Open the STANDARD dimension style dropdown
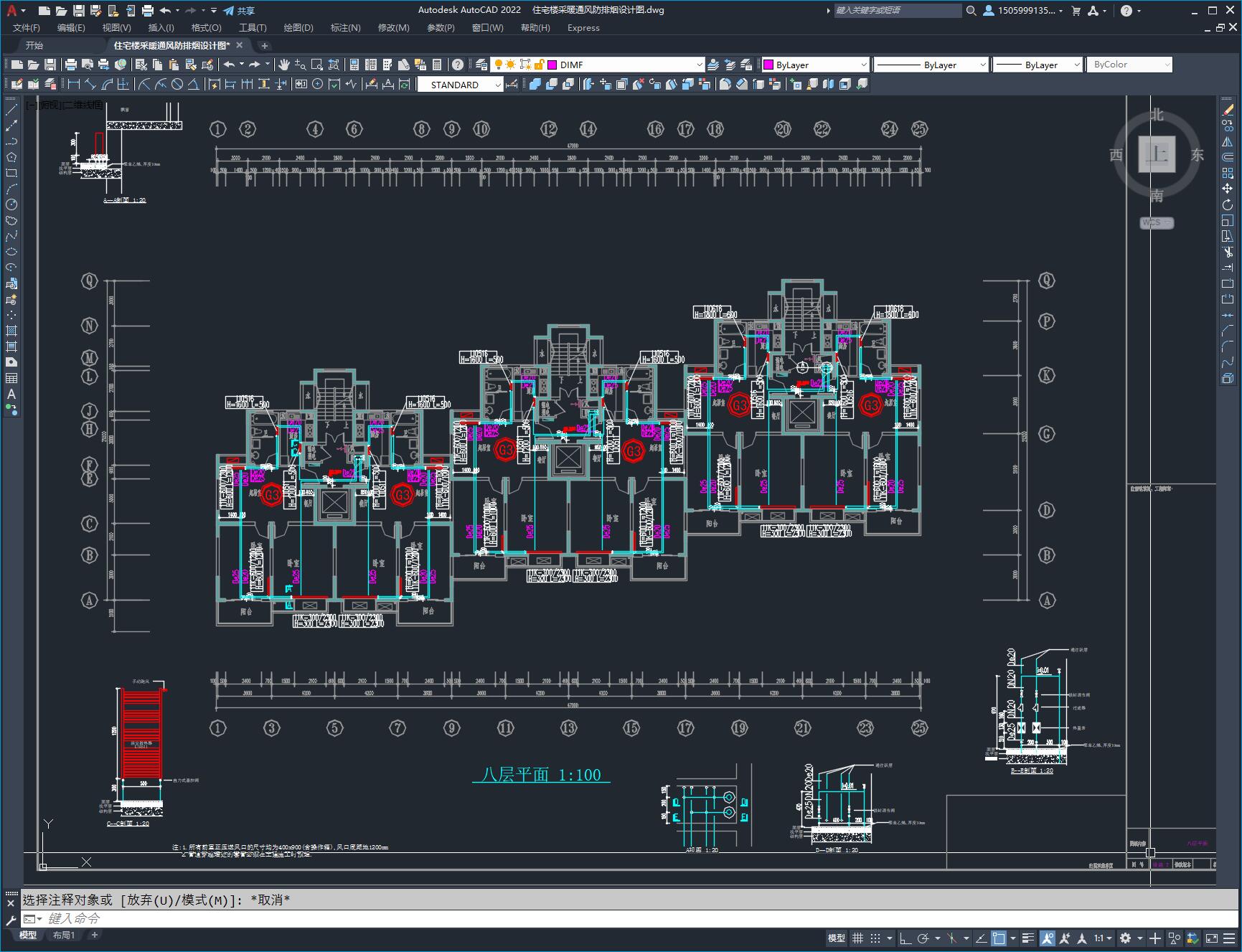This screenshot has width=1242, height=952. pyautogui.click(x=498, y=84)
